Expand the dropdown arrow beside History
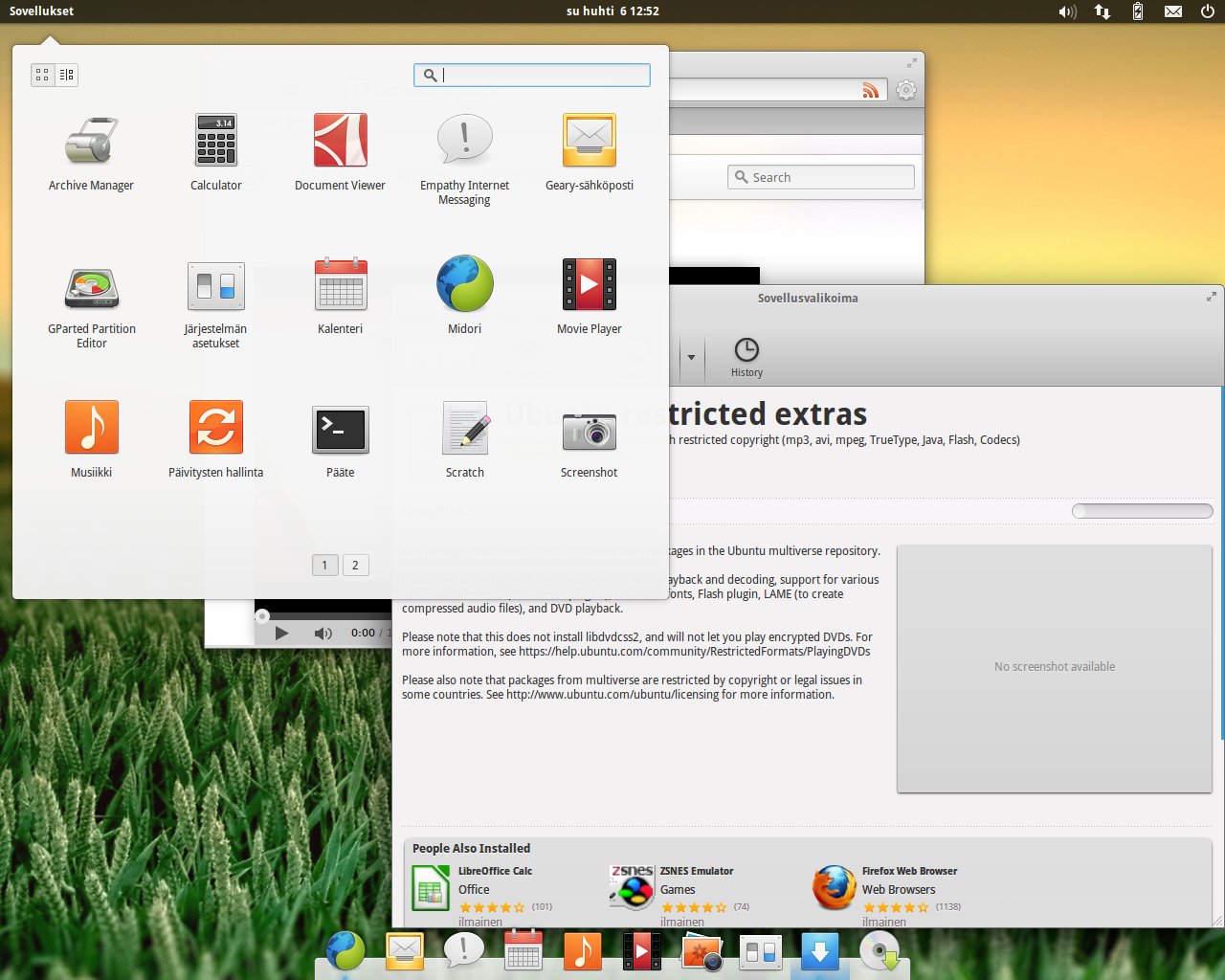Image resolution: width=1225 pixels, height=980 pixels. [x=691, y=357]
